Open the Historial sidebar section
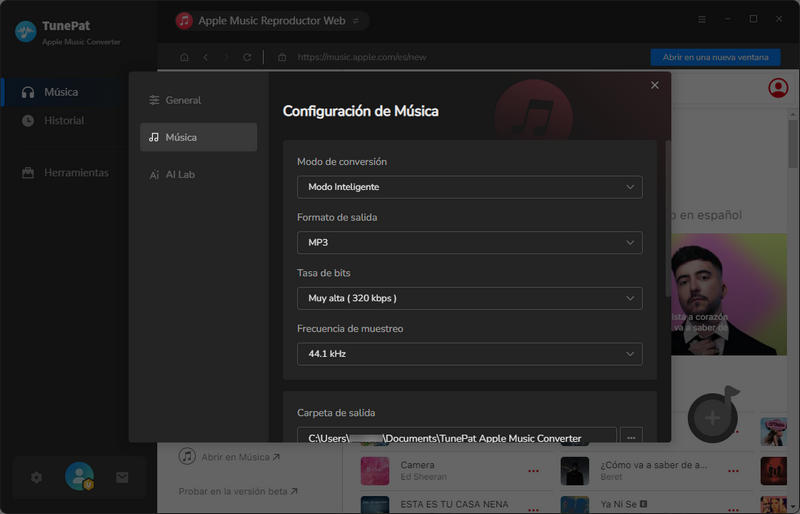 click(x=64, y=120)
